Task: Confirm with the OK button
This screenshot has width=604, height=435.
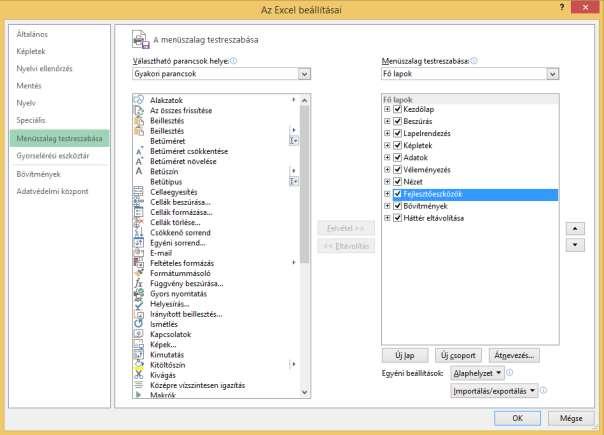Action: (x=517, y=418)
